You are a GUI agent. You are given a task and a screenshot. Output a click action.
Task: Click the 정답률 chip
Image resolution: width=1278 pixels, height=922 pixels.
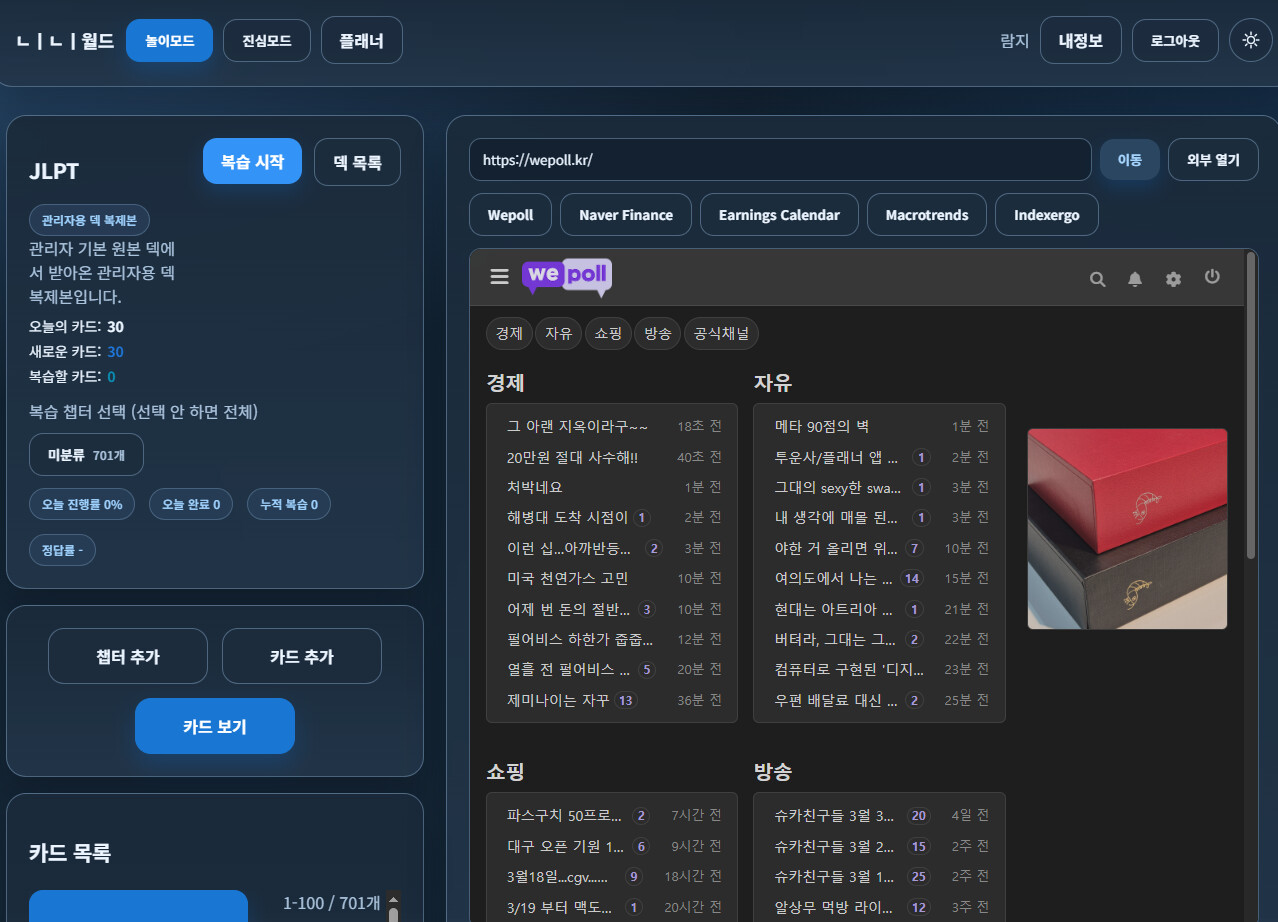[x=63, y=550]
